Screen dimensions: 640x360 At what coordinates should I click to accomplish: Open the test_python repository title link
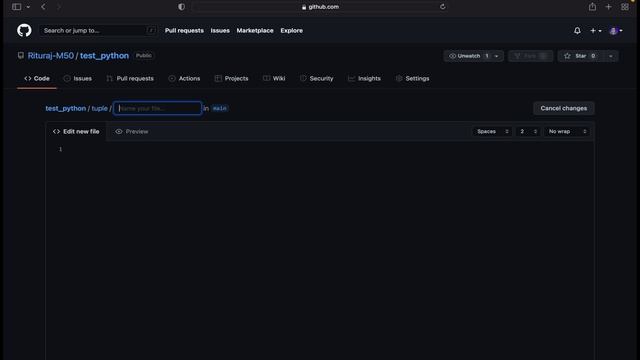(x=104, y=56)
